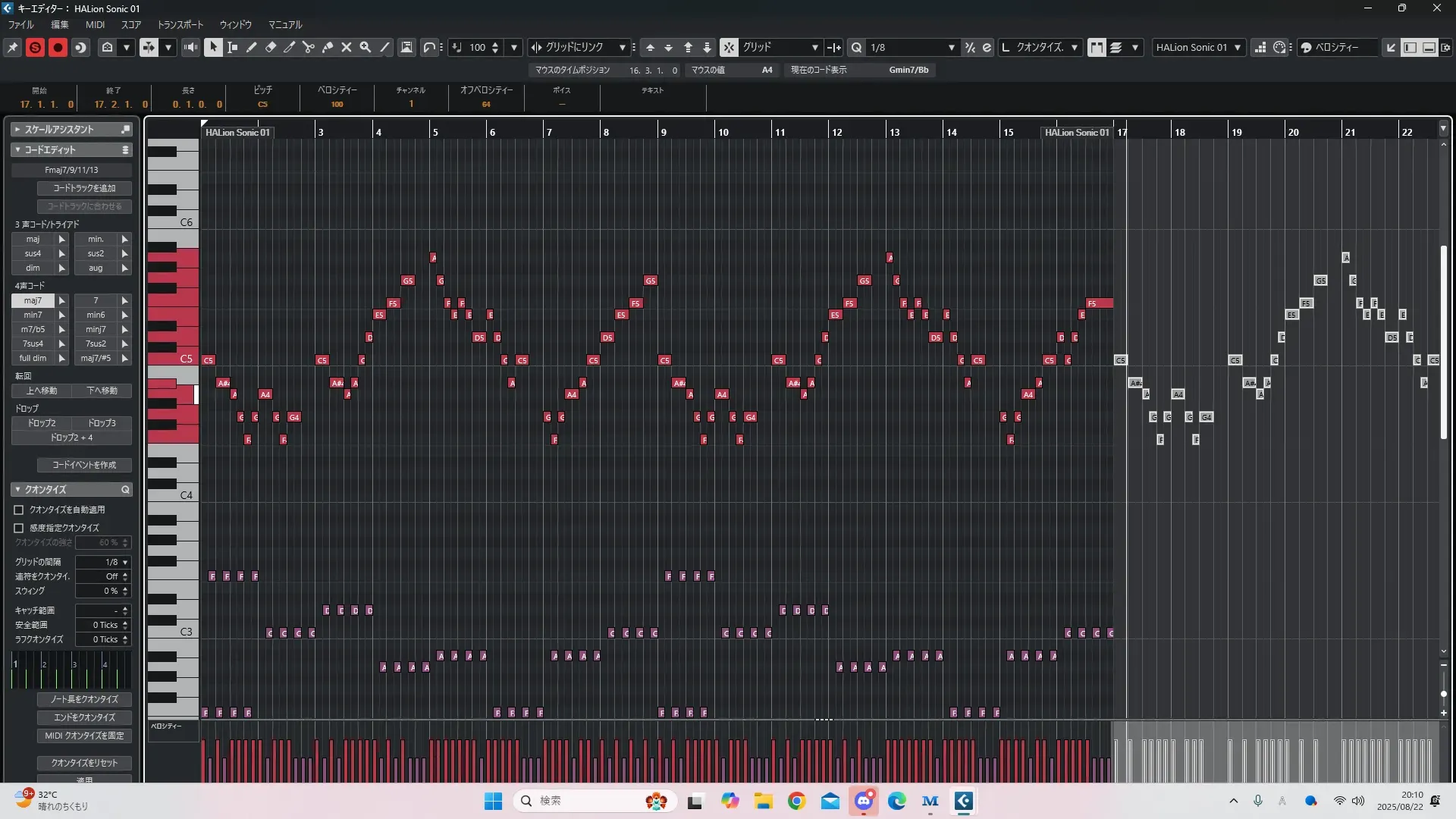Enable the sensitivity-based quantize checkbox
1456x819 pixels.
19,528
